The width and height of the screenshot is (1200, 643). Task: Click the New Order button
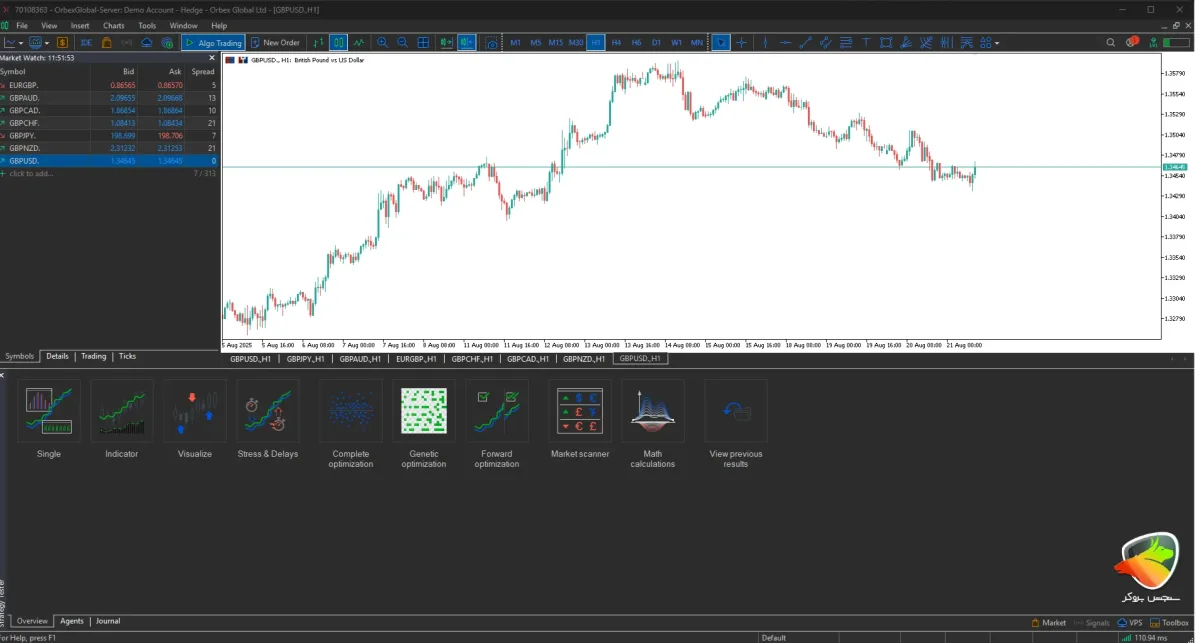tap(275, 43)
